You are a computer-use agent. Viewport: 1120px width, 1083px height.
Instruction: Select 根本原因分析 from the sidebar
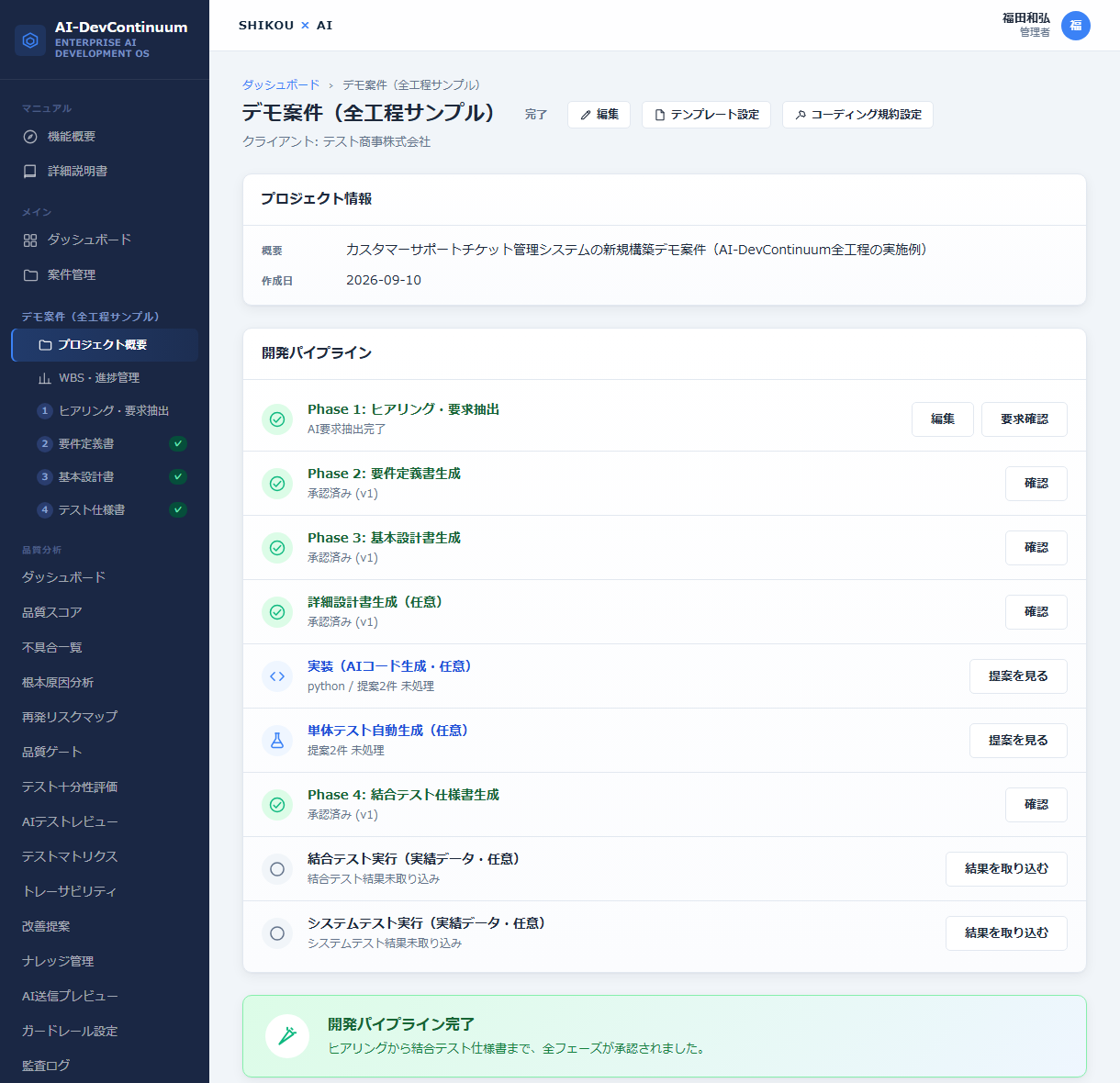(x=105, y=682)
